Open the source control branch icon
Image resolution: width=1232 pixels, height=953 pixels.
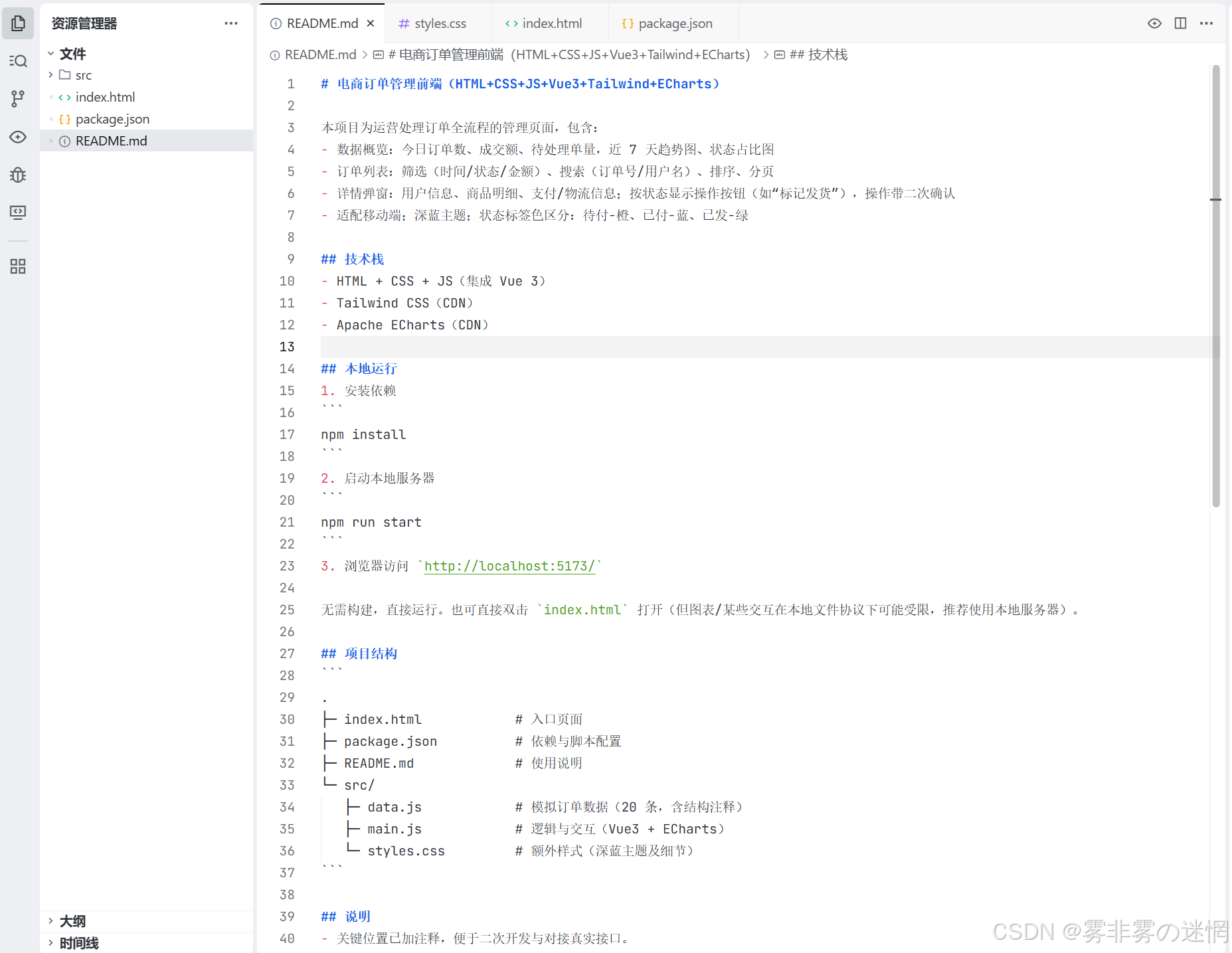18,99
